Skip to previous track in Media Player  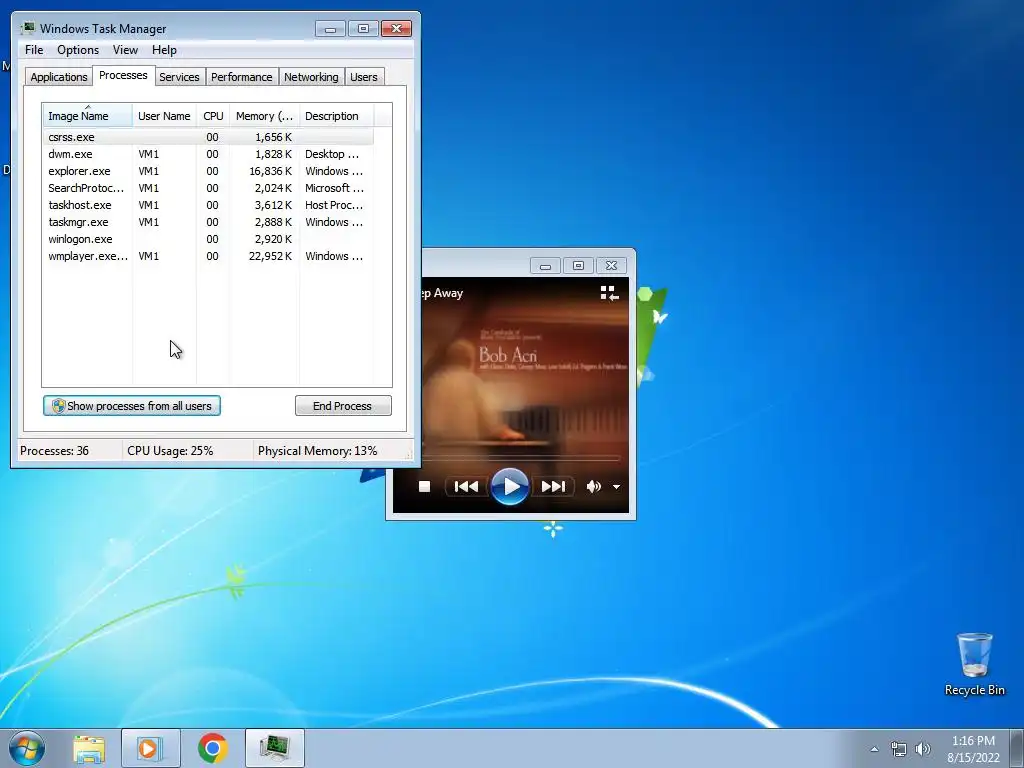coord(466,487)
